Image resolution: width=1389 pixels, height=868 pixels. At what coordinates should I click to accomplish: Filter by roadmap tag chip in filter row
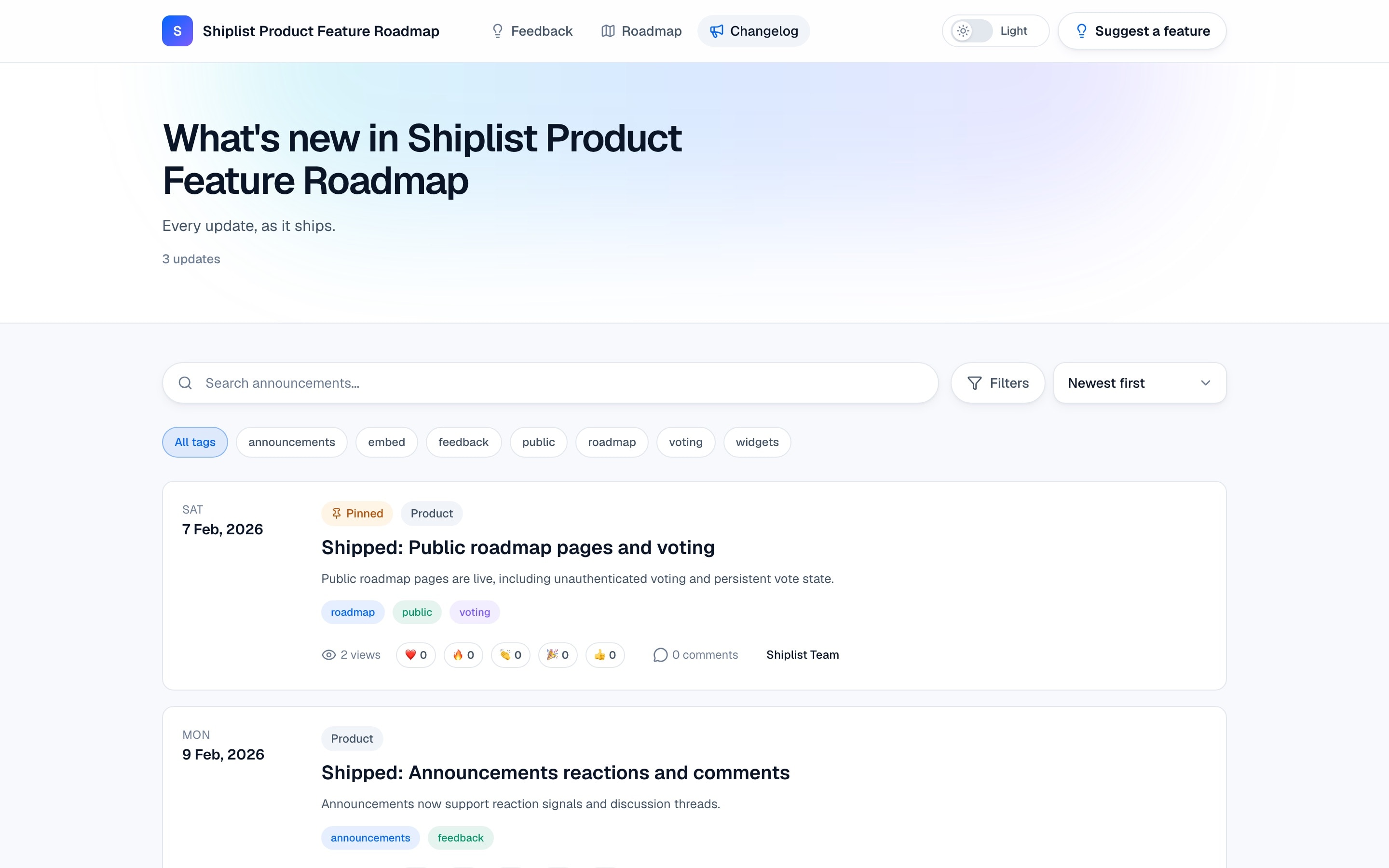coord(612,442)
